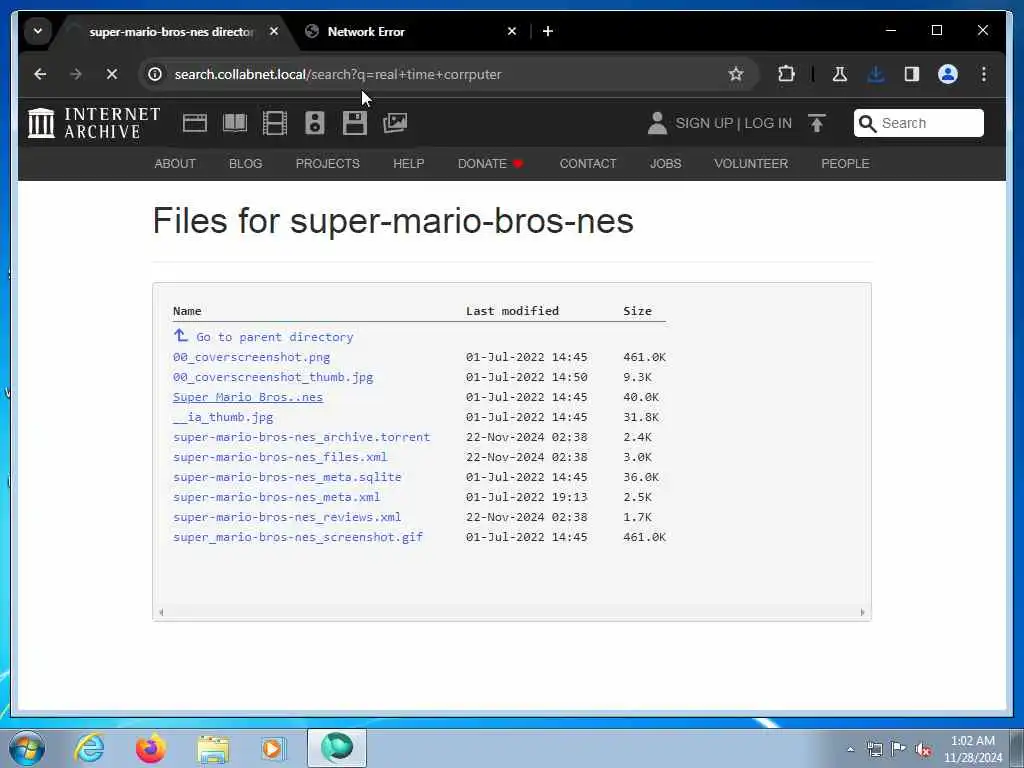Open the Software floppy disk icon
This screenshot has height=768, width=1024.
(x=355, y=123)
